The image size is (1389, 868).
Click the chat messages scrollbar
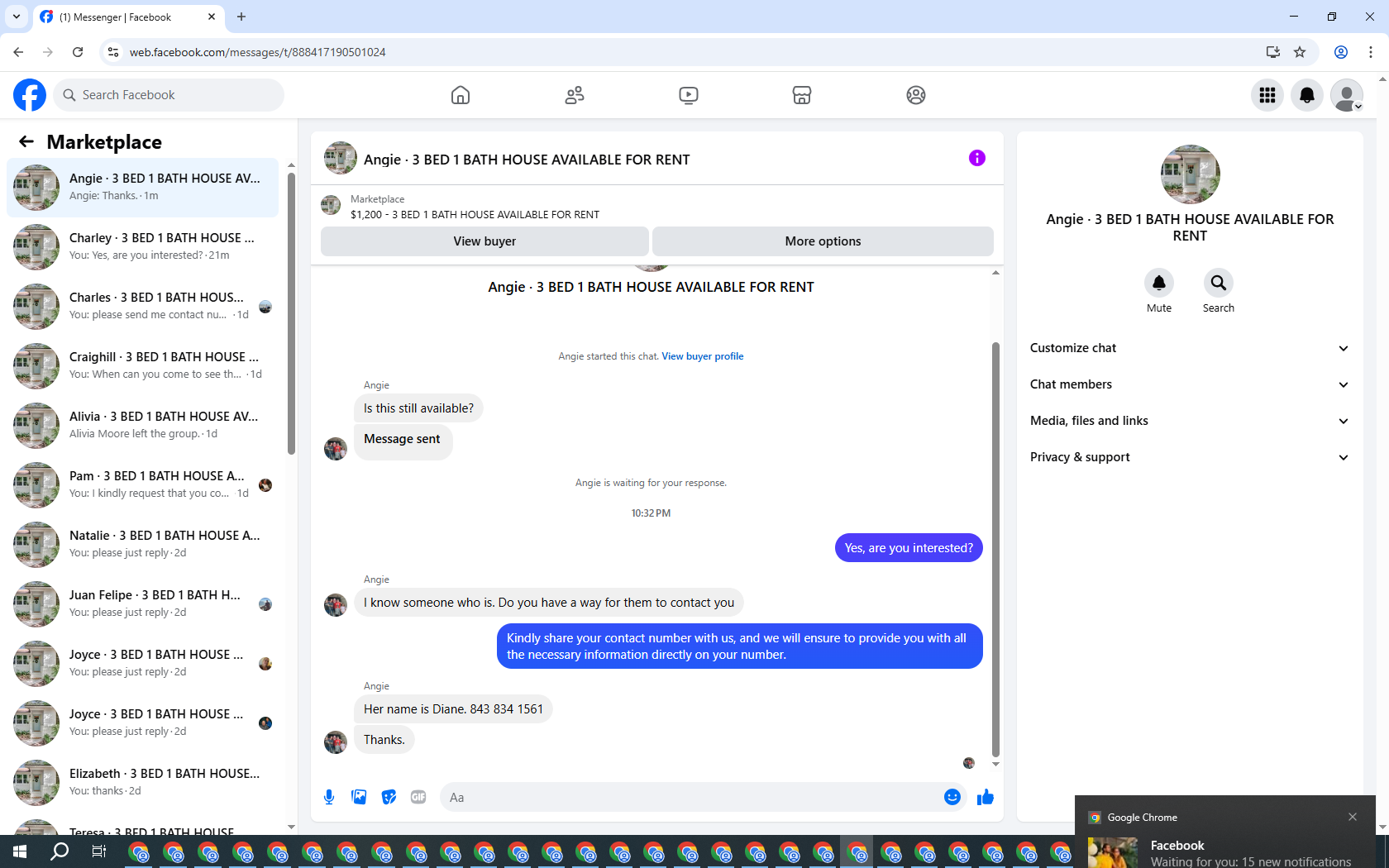995,550
